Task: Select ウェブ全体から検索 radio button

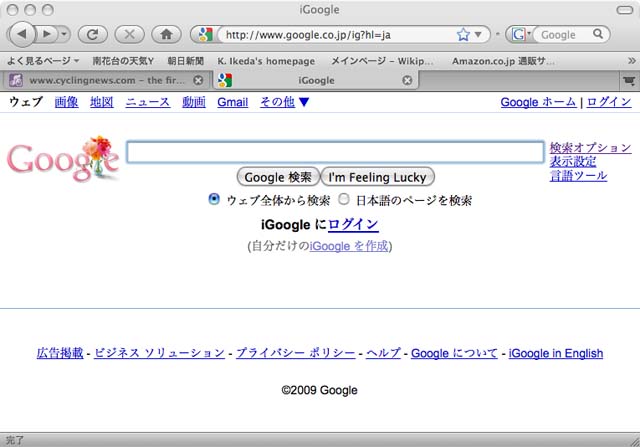Action: coord(213,199)
